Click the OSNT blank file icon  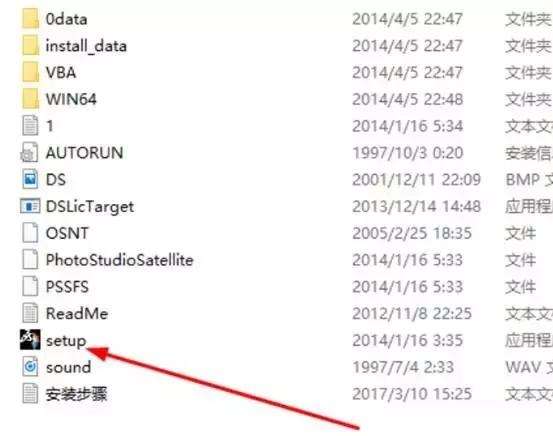tap(30, 233)
